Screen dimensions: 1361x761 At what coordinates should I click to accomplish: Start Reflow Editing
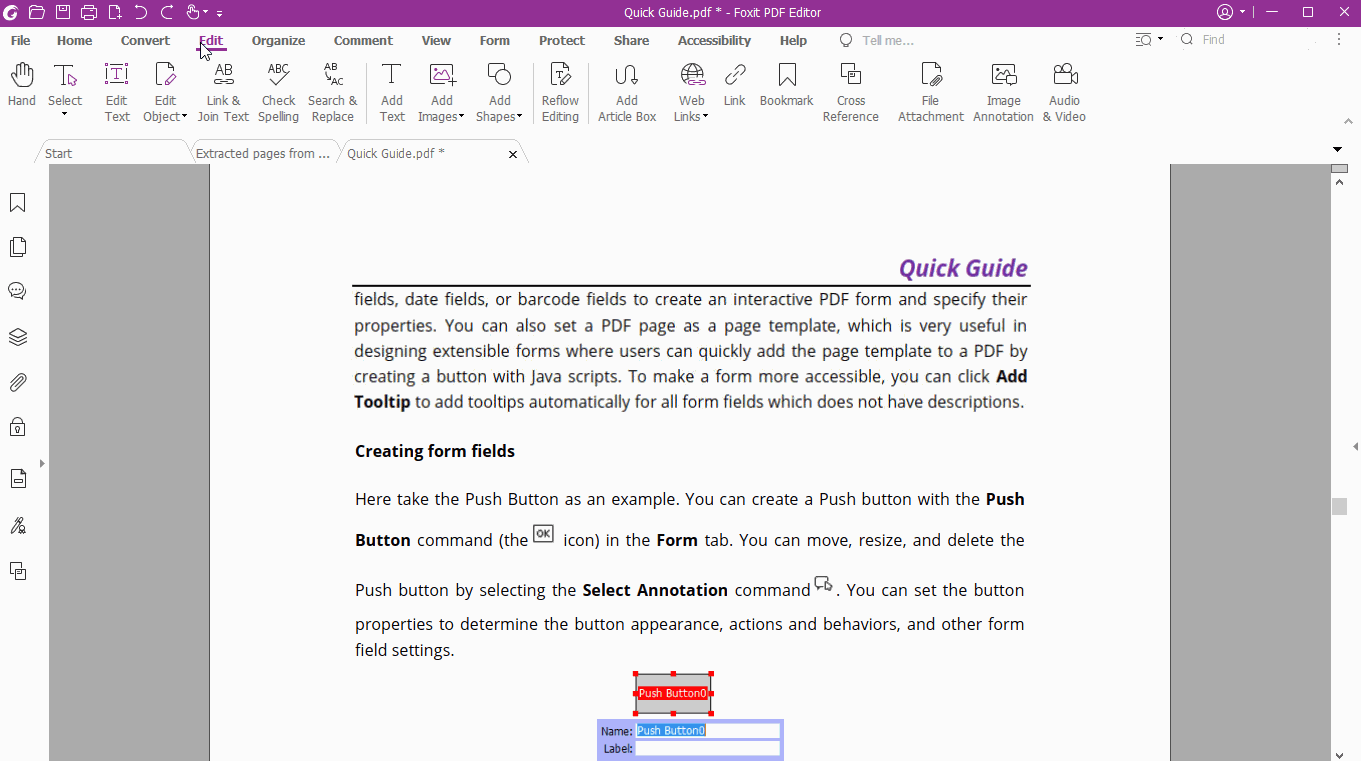[560, 93]
